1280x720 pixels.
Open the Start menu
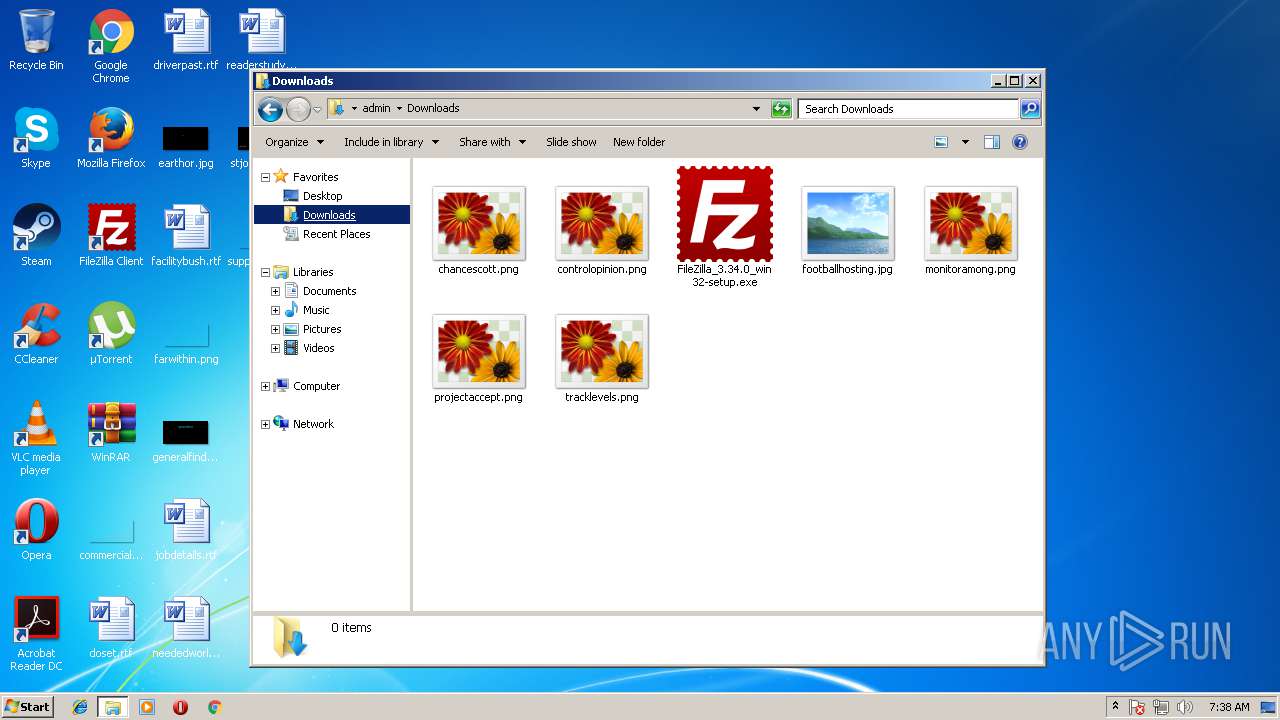(27, 707)
